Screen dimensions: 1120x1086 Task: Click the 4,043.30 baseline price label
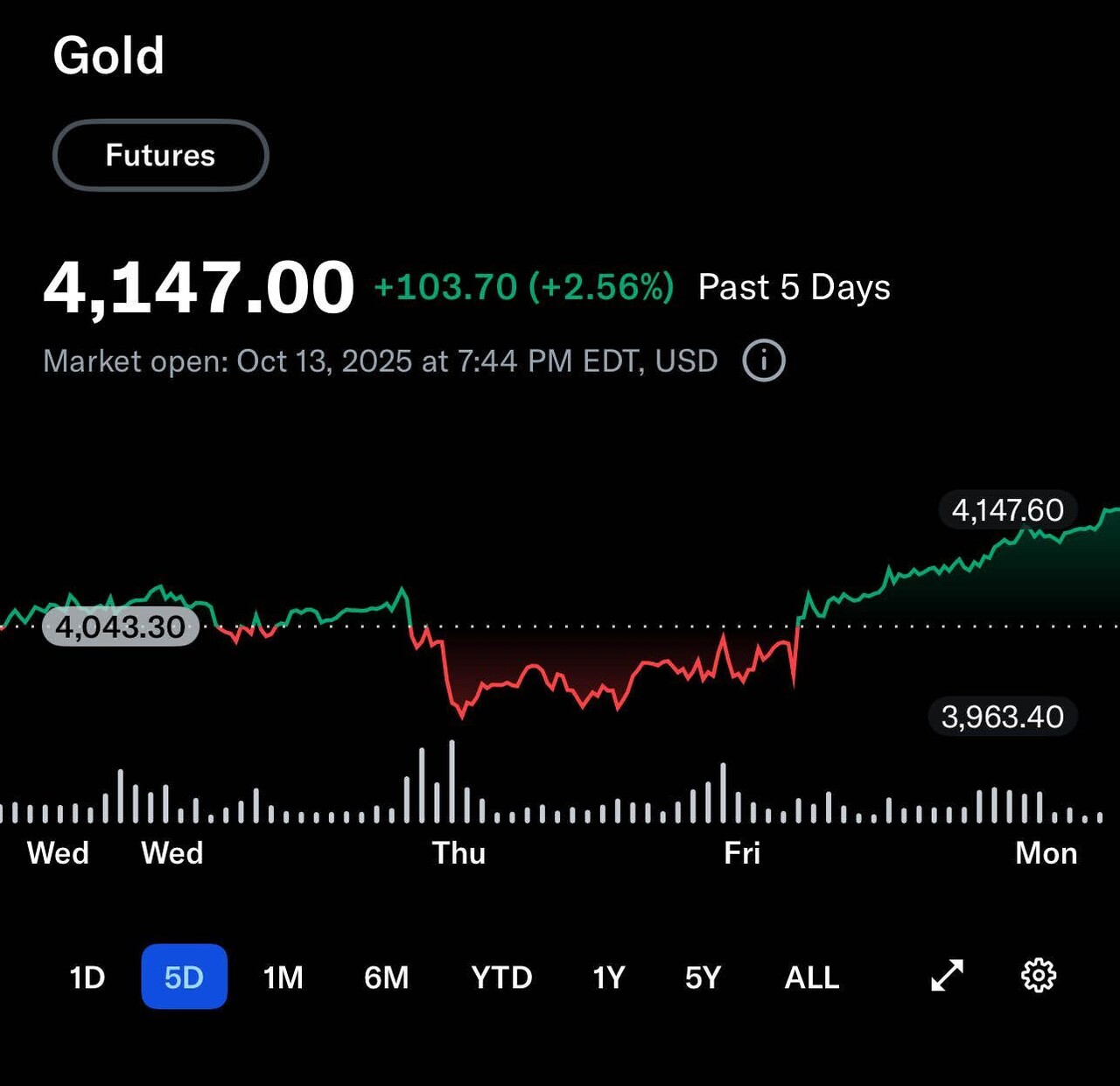click(121, 627)
